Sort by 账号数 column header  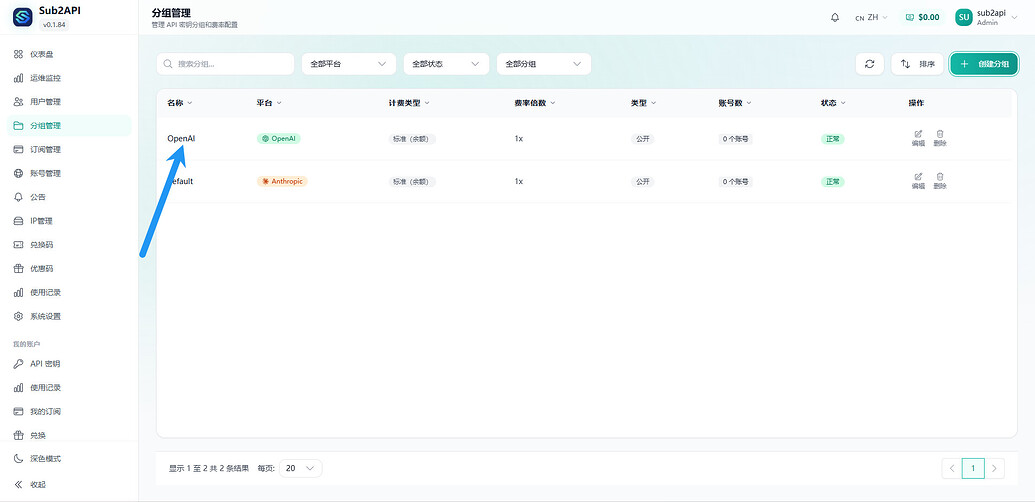coord(735,103)
